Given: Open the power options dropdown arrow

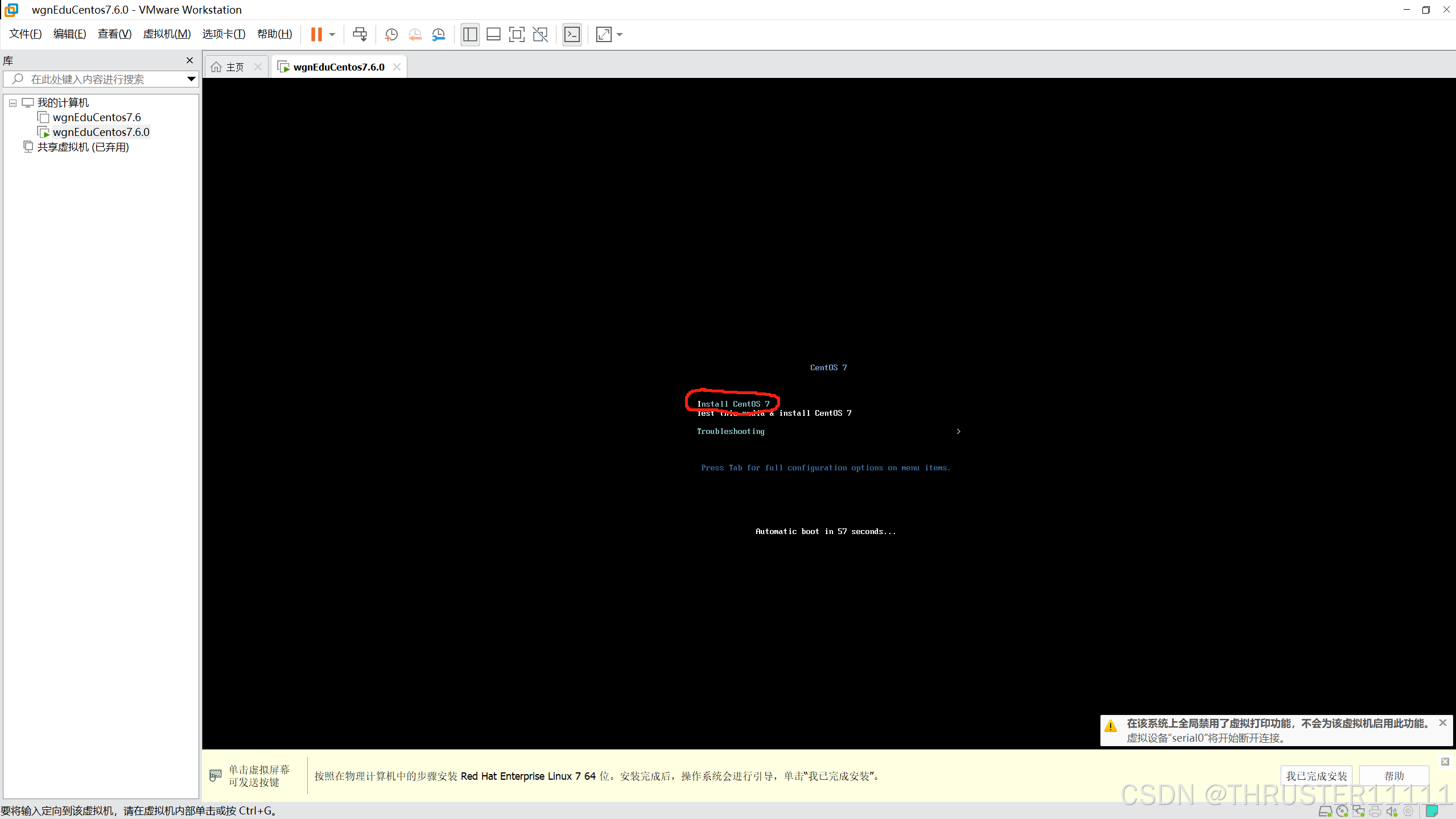Looking at the screenshot, I should coord(332,35).
